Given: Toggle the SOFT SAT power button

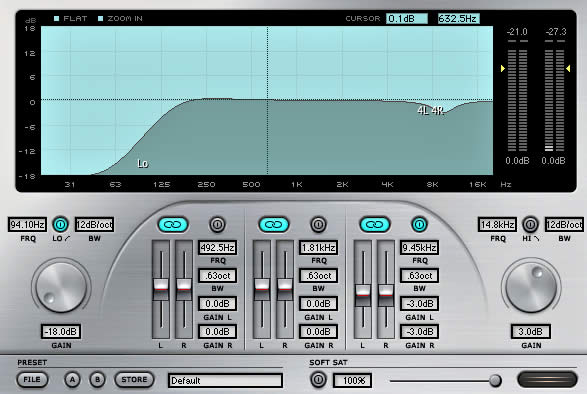Looking at the screenshot, I should click(x=318, y=380).
